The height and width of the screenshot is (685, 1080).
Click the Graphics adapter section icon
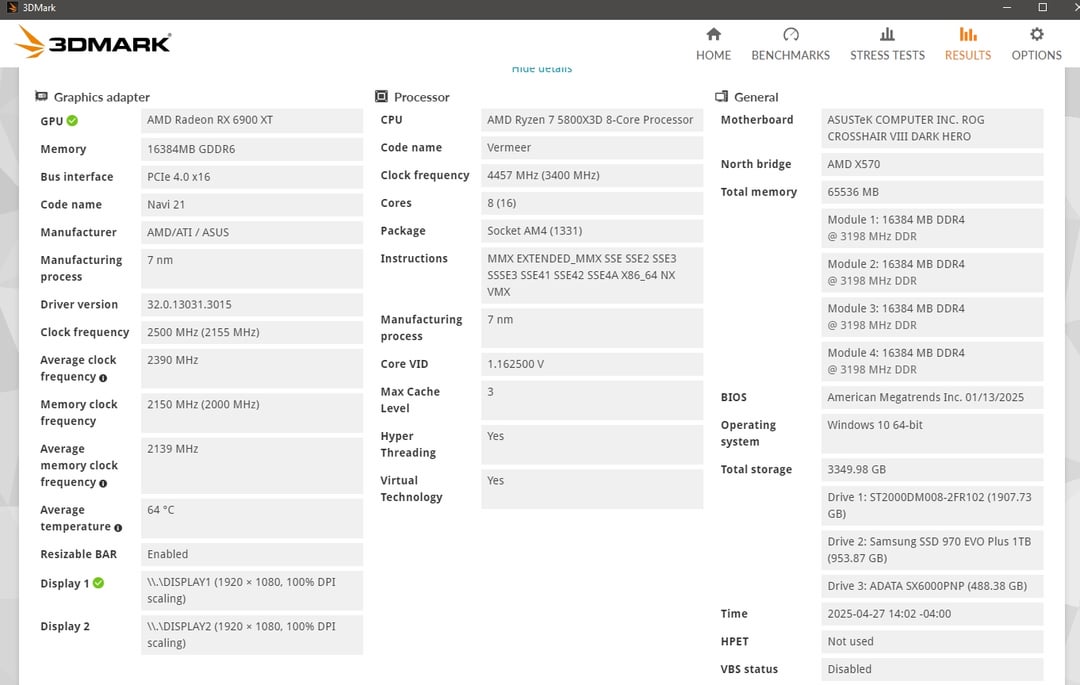click(41, 96)
